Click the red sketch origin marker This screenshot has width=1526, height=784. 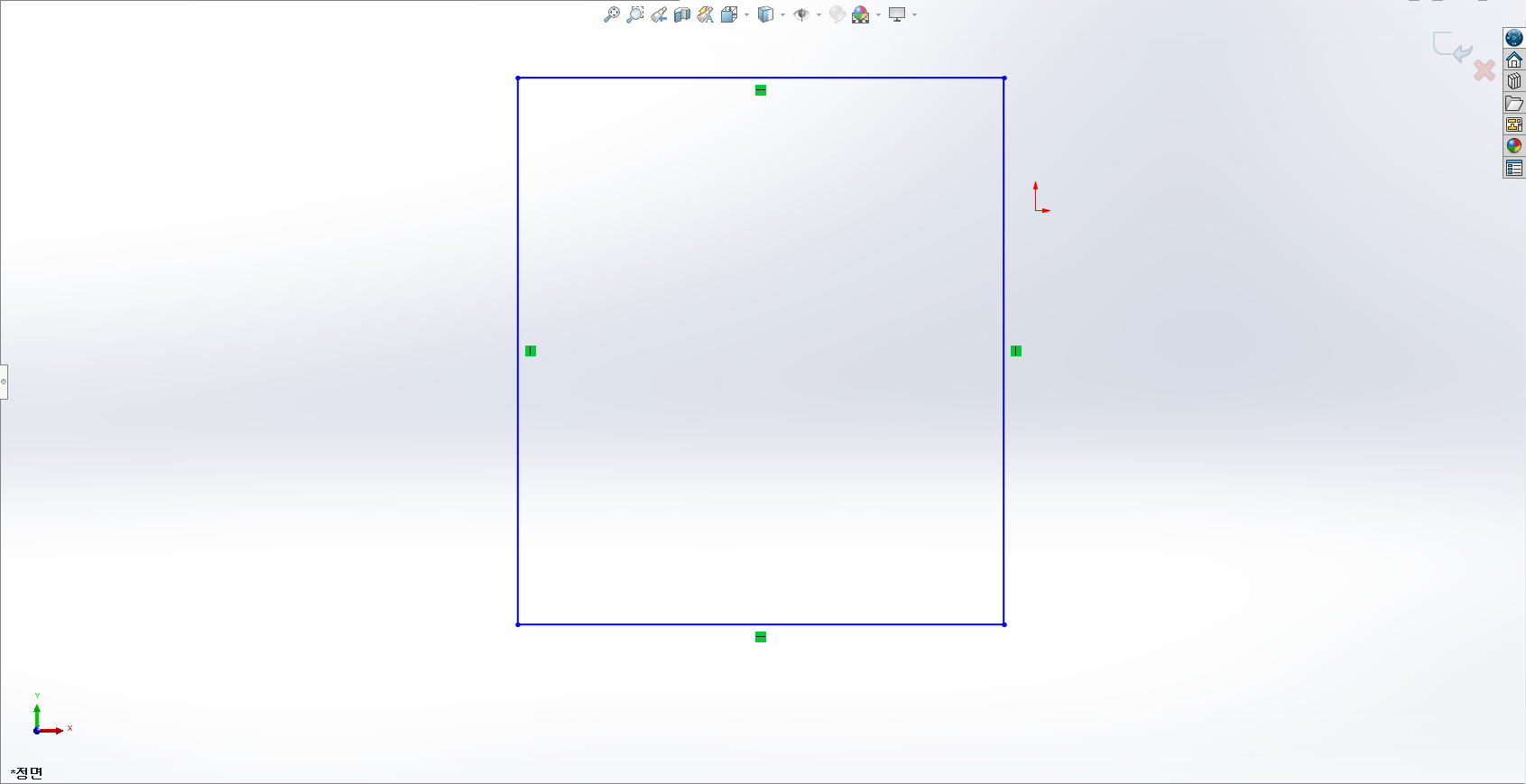[x=1036, y=209]
